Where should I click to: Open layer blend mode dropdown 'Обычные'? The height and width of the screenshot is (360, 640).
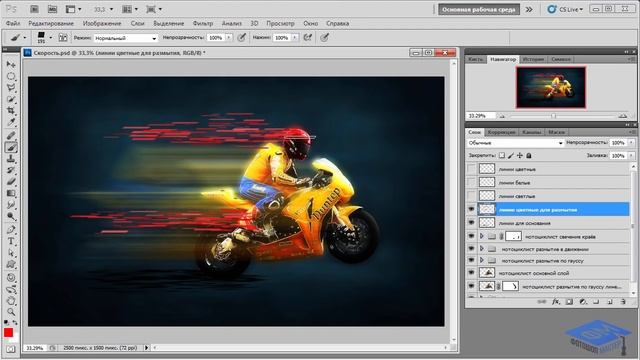pos(515,143)
